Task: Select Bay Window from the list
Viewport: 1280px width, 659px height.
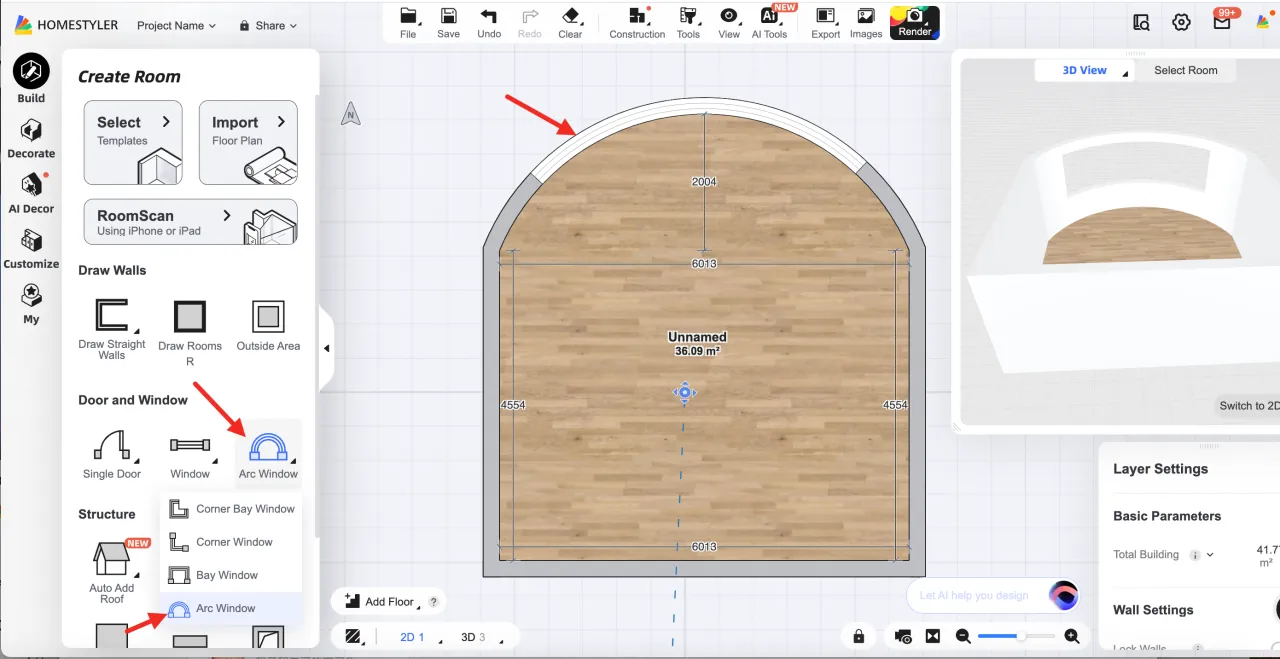Action: pos(227,575)
